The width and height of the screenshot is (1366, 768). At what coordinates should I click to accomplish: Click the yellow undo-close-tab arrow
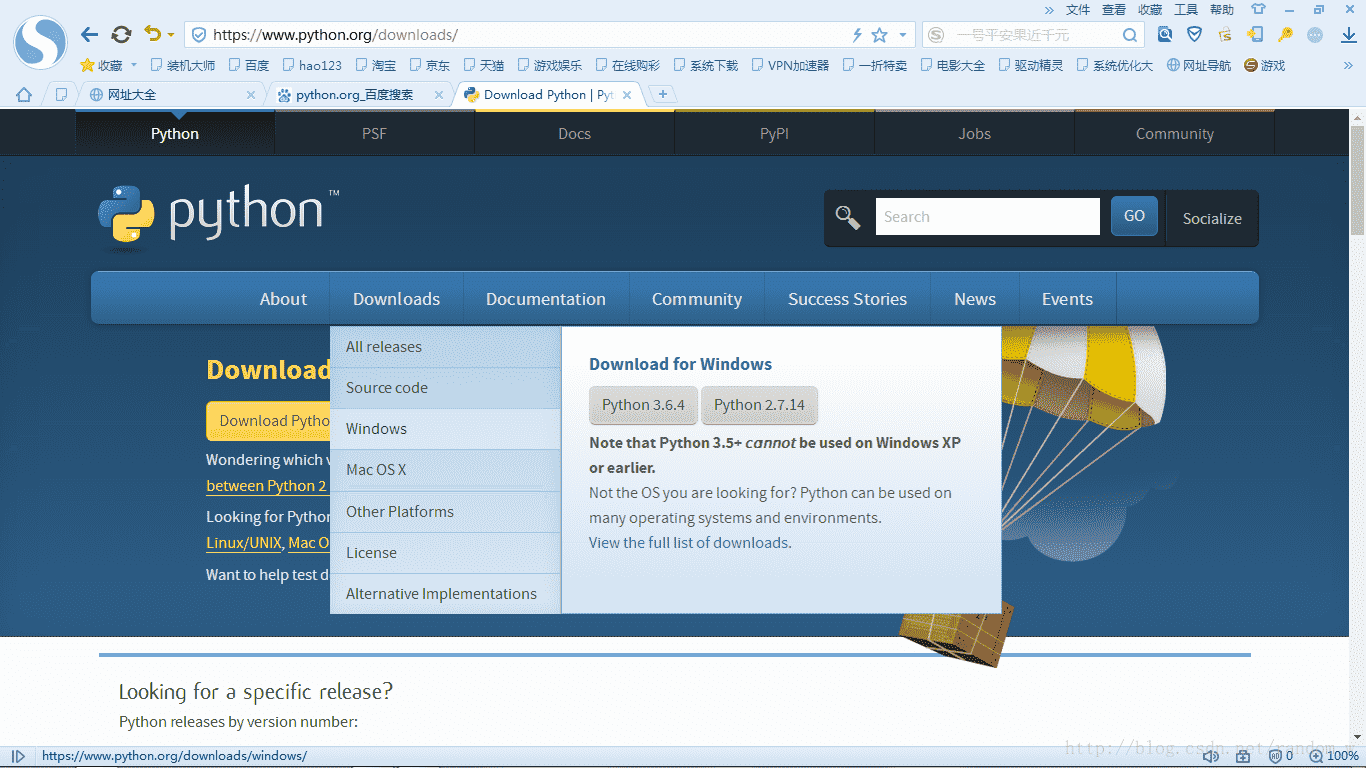coord(153,34)
